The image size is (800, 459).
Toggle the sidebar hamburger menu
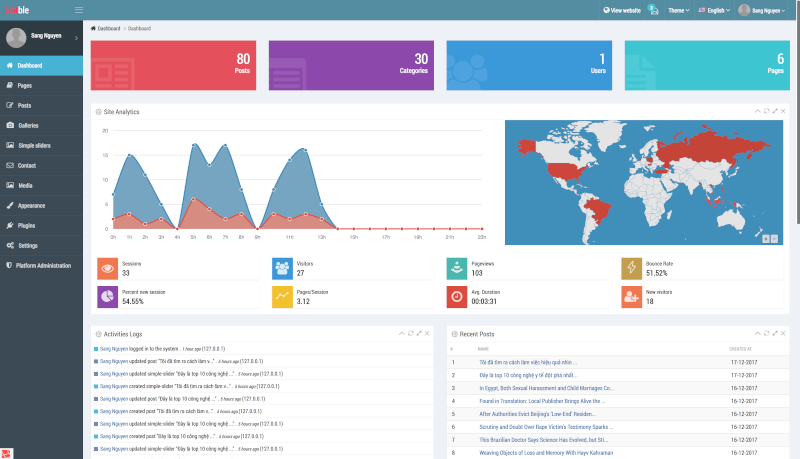pyautogui.click(x=79, y=9)
